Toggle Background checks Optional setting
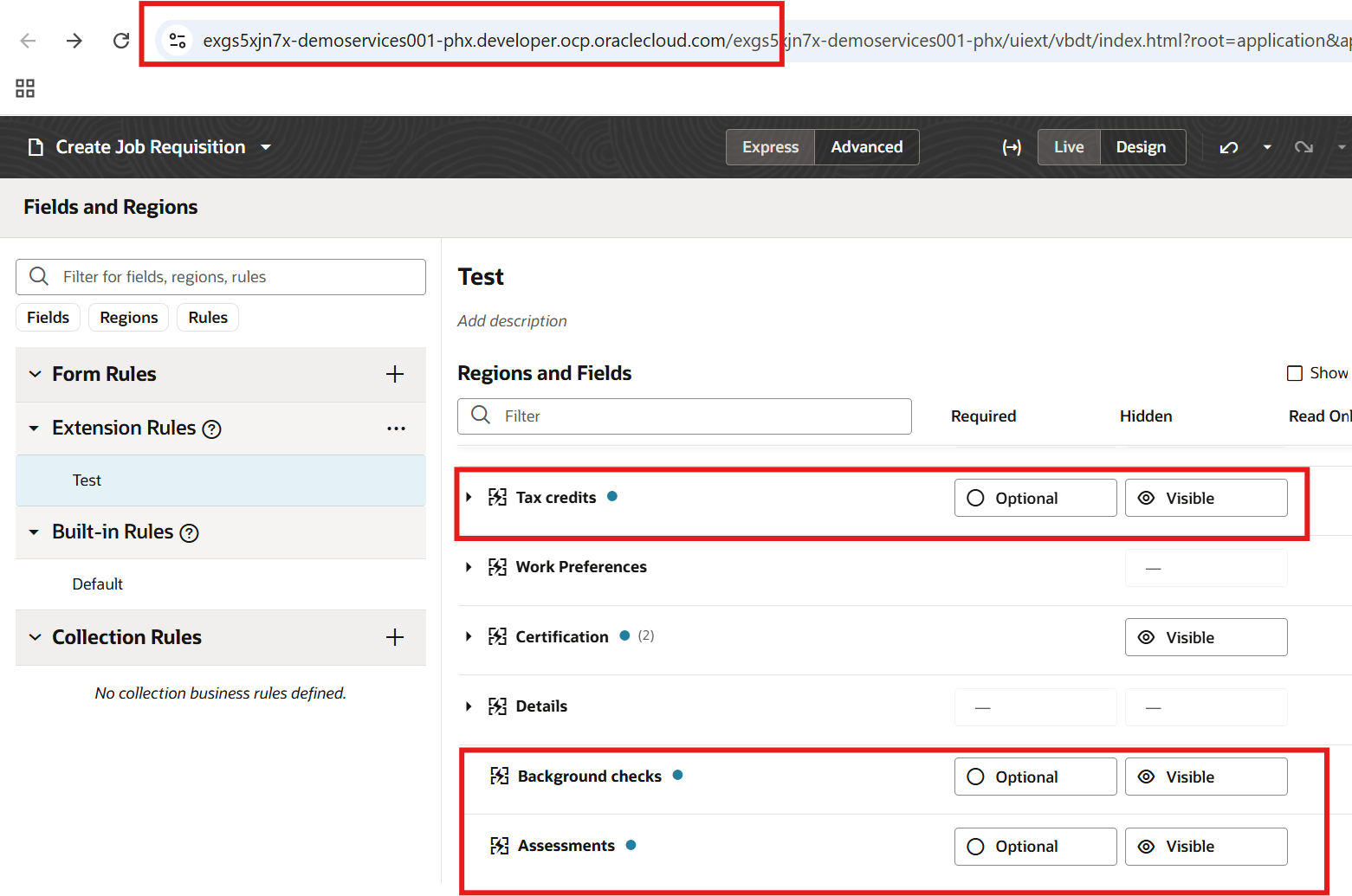The width and height of the screenshot is (1352, 896). click(1036, 777)
